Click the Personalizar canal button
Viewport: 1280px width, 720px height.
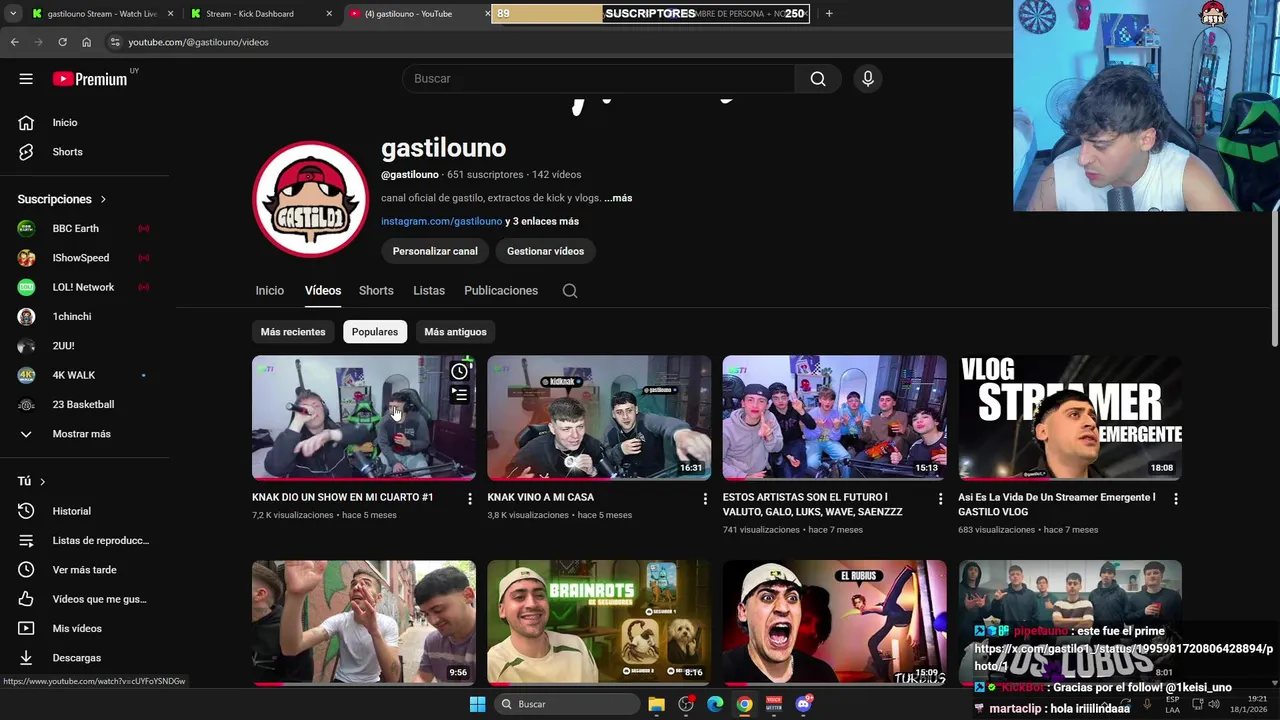coord(435,252)
